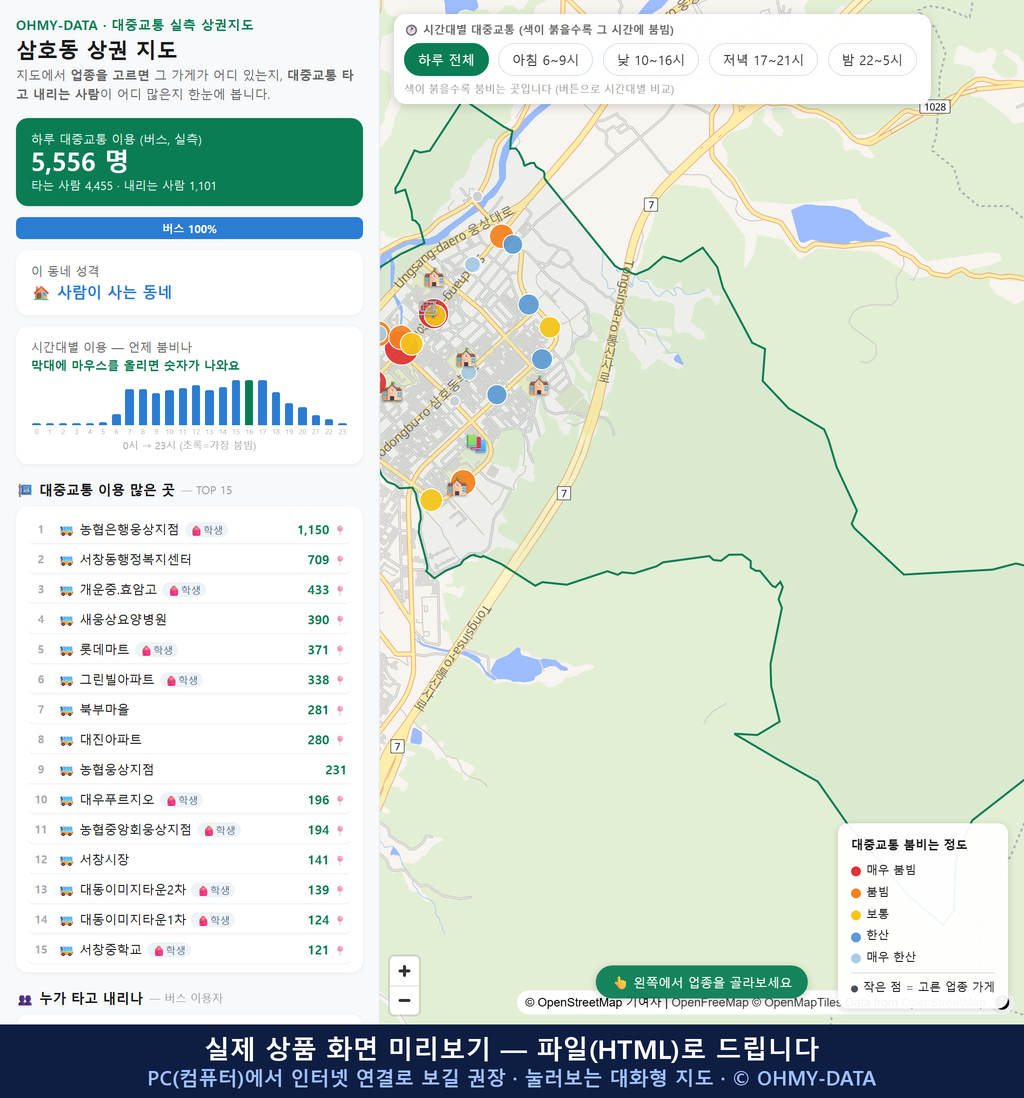Click the pin icon for 대진아파트
This screenshot has width=1024, height=1098.
[x=340, y=740]
